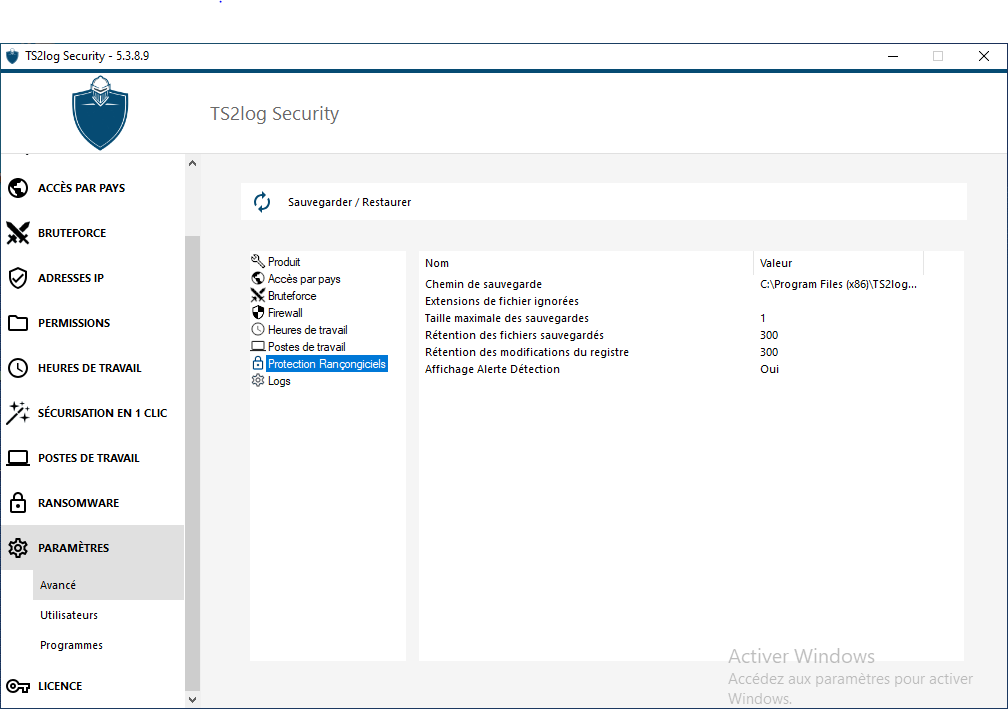Click the circular arrows Sauvegarder / Restaurer icon
Screen dimensions: 1008x709
pyautogui.click(x=262, y=202)
